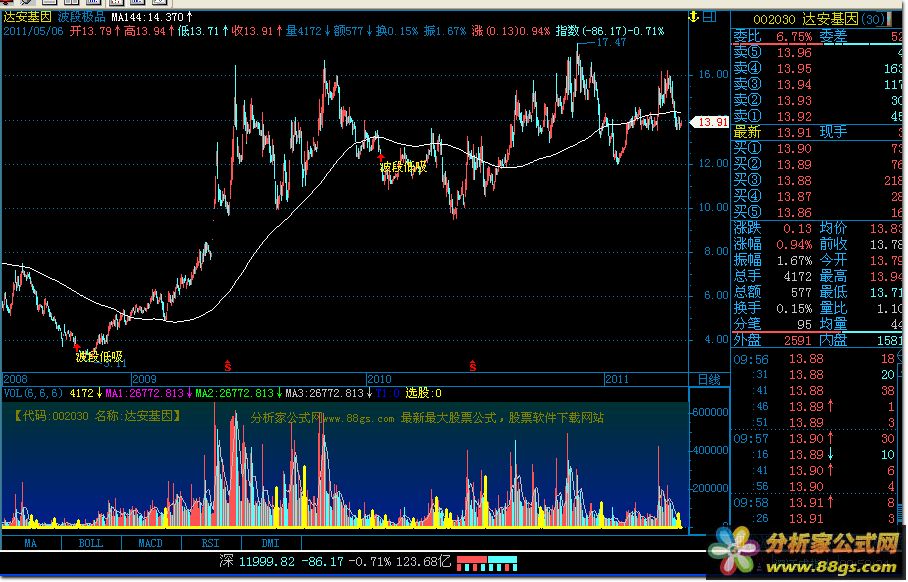Switch to the RSI indicator tab
This screenshot has height=582, width=908.
(x=211, y=543)
